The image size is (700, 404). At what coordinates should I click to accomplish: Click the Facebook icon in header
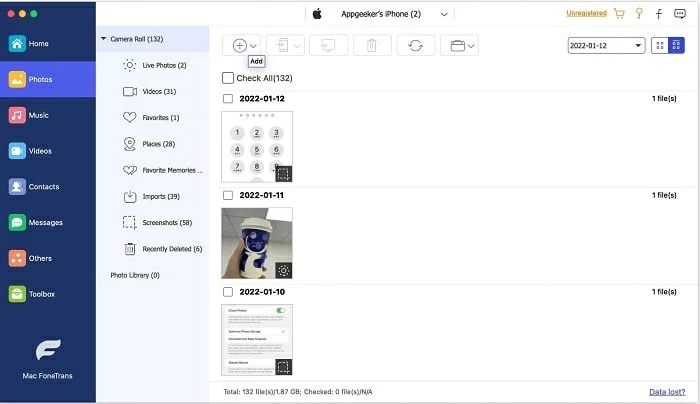coord(659,14)
